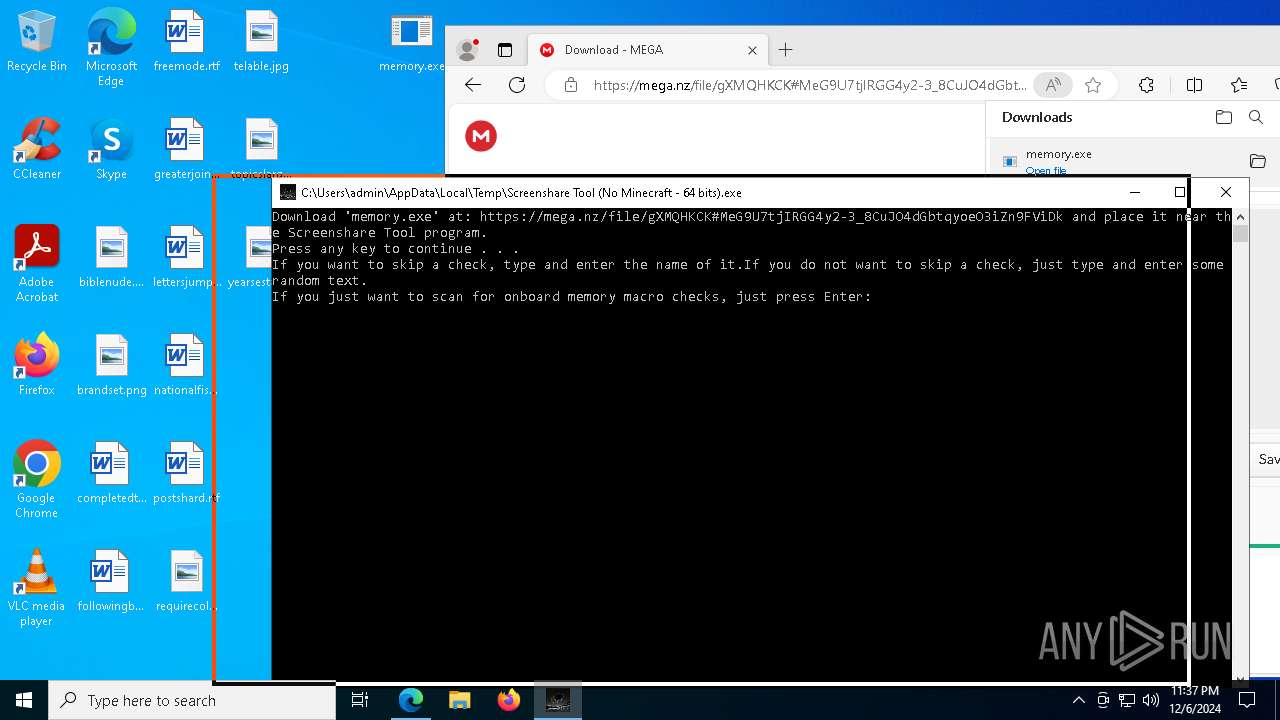The image size is (1280, 720).
Task: Open the Skype desktop shortcut
Action: tap(111, 149)
